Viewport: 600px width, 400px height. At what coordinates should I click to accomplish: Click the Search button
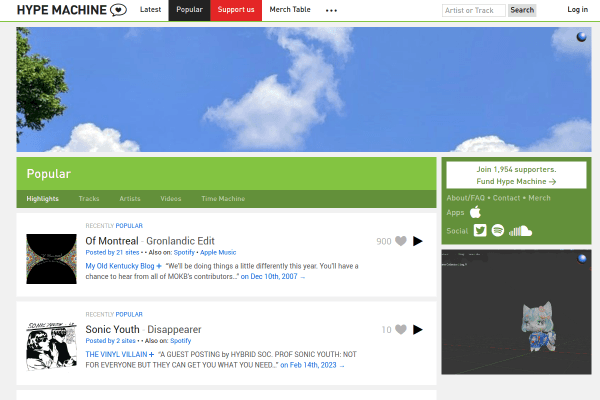(x=522, y=10)
